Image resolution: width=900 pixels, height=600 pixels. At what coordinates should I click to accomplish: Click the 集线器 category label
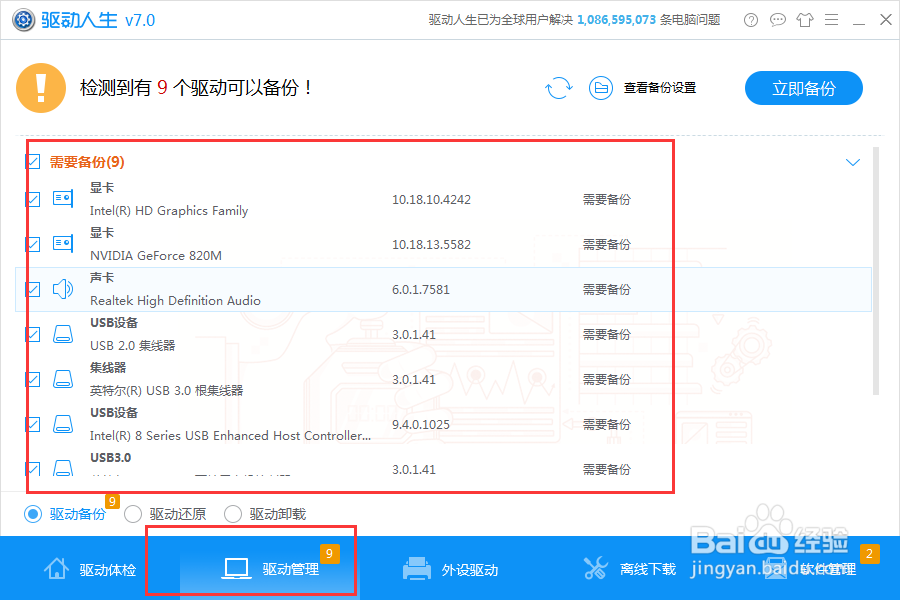tap(108, 367)
